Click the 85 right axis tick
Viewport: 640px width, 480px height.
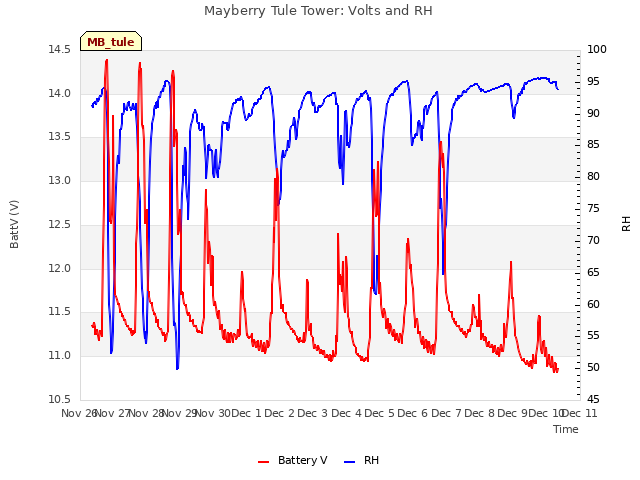tap(593, 144)
